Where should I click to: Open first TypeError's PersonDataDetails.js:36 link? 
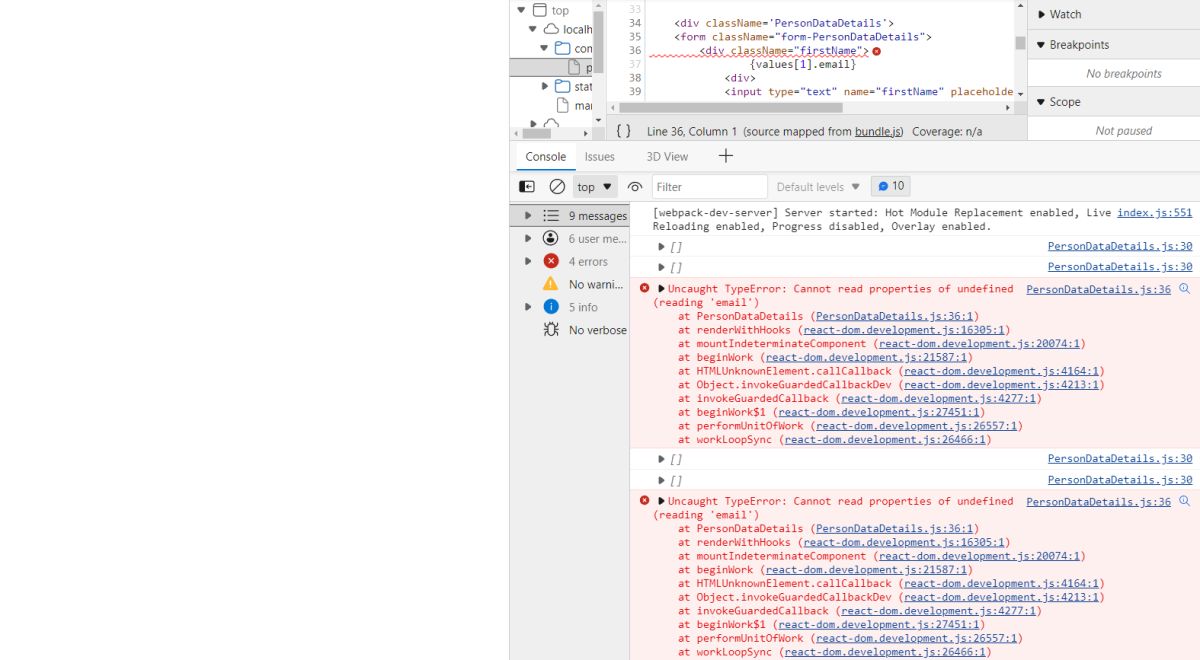[1098, 289]
